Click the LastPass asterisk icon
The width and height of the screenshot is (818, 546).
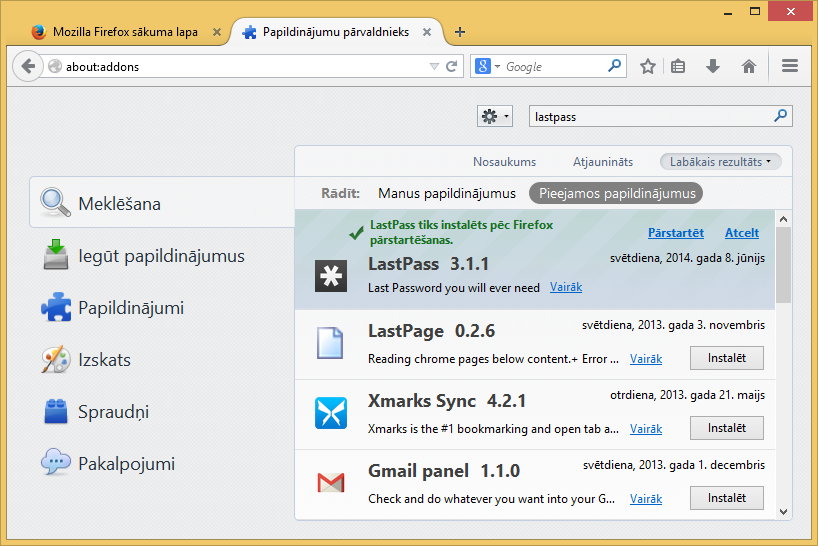pyautogui.click(x=331, y=275)
